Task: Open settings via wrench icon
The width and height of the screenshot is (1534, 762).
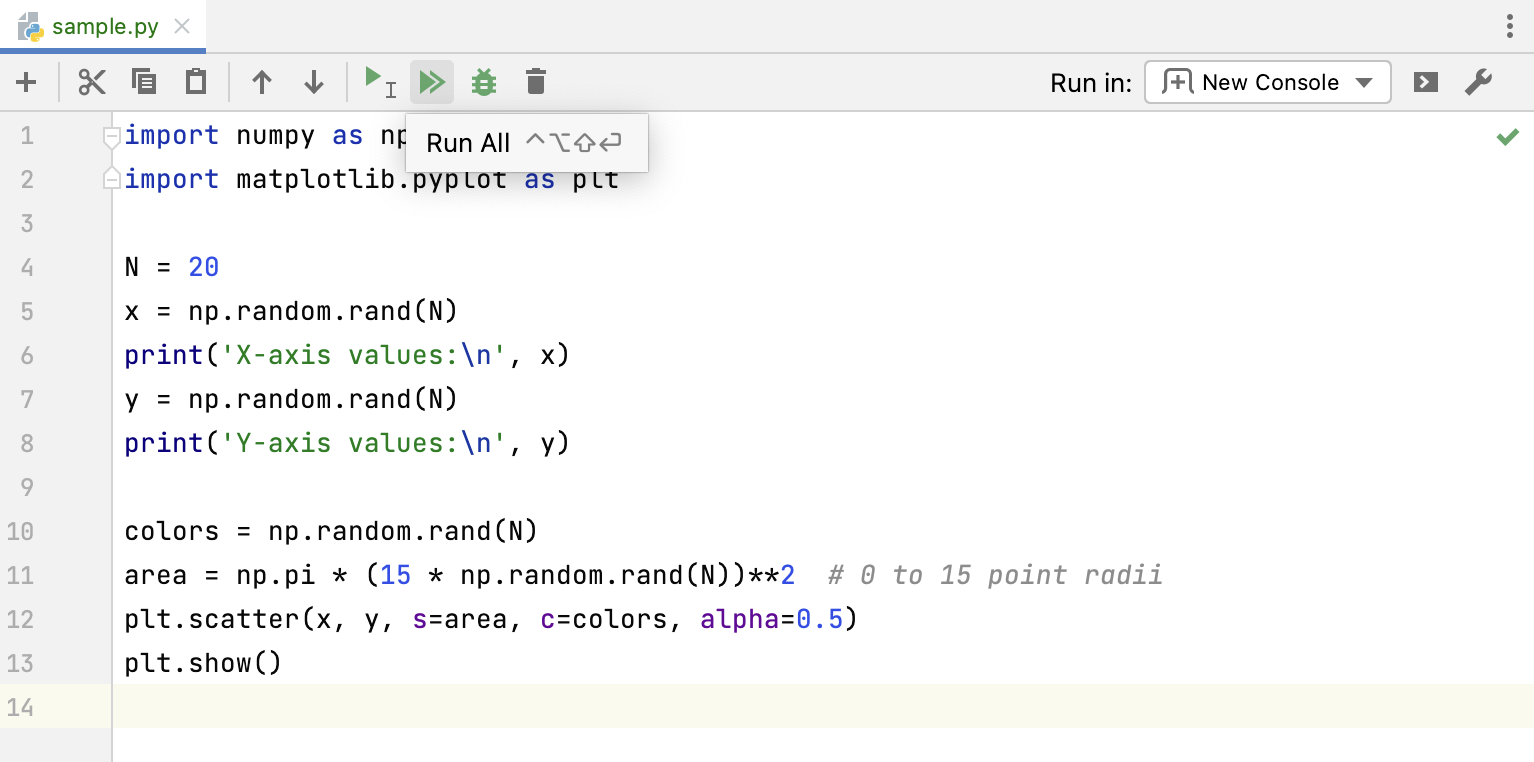Action: click(x=1478, y=82)
